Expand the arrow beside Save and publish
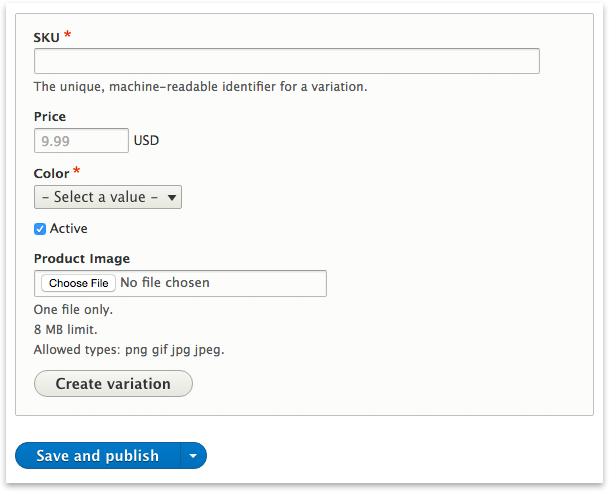The image size is (609, 492). tap(193, 455)
